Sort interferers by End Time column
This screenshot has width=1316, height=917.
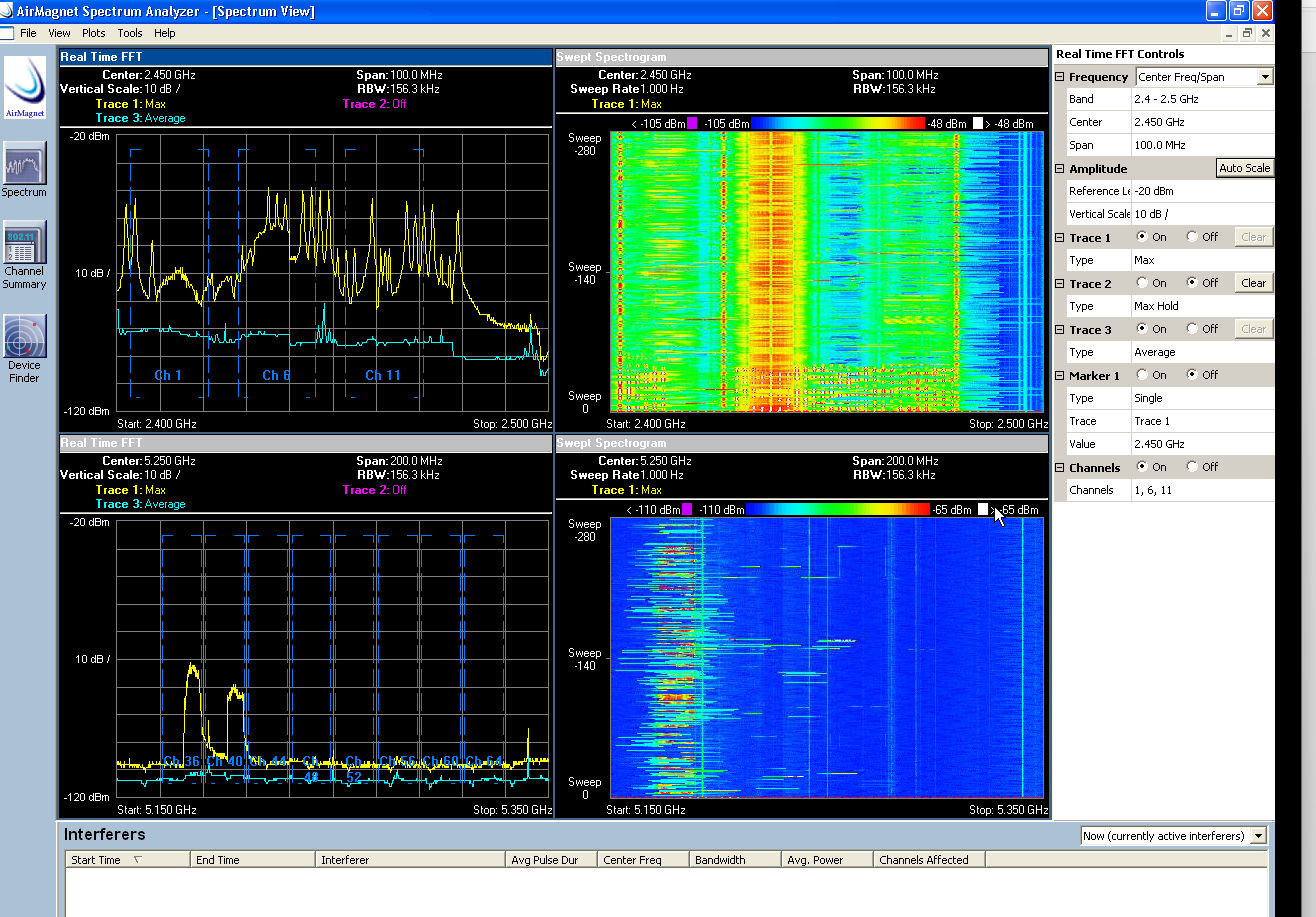252,860
